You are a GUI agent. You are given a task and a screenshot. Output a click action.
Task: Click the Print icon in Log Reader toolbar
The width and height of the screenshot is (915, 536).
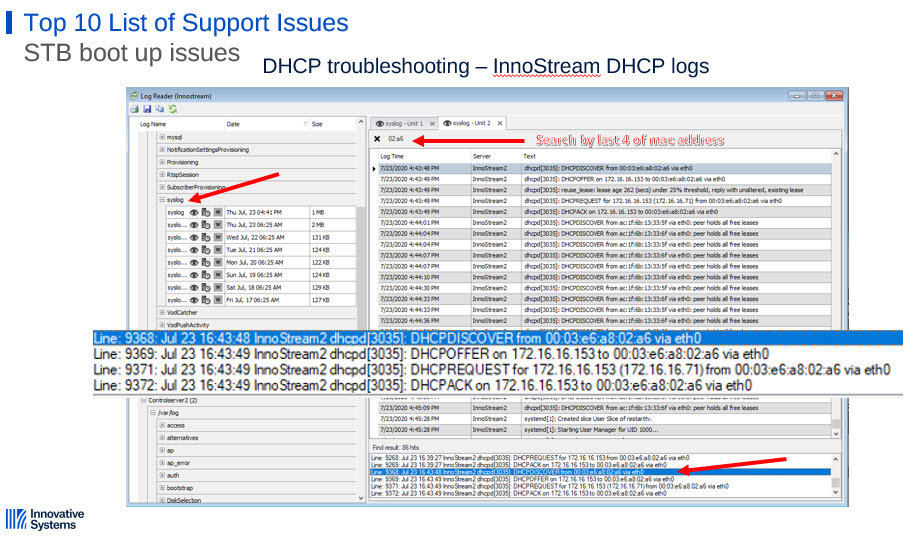point(135,109)
